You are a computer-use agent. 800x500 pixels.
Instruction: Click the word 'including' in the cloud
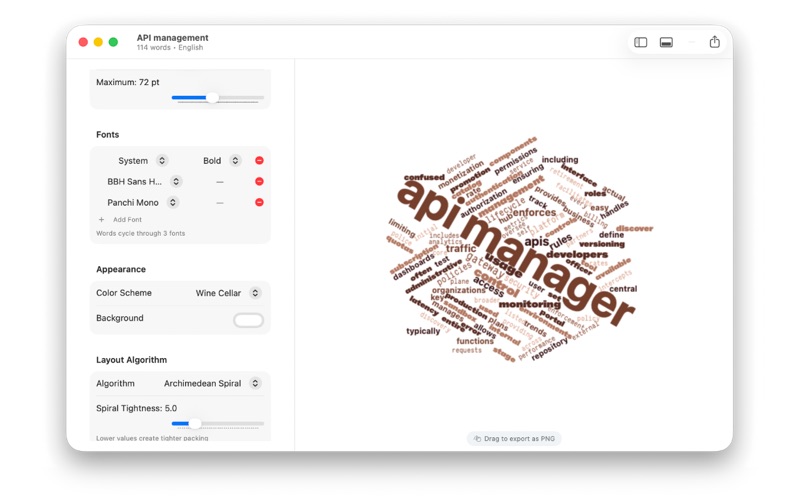point(560,160)
